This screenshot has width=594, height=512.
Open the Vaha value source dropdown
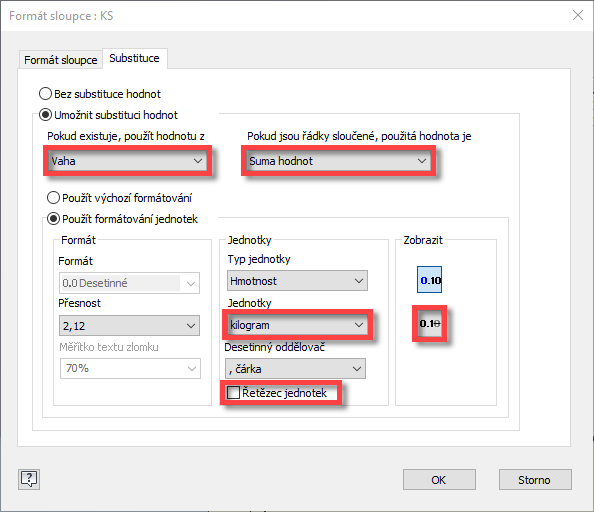[x=128, y=161]
